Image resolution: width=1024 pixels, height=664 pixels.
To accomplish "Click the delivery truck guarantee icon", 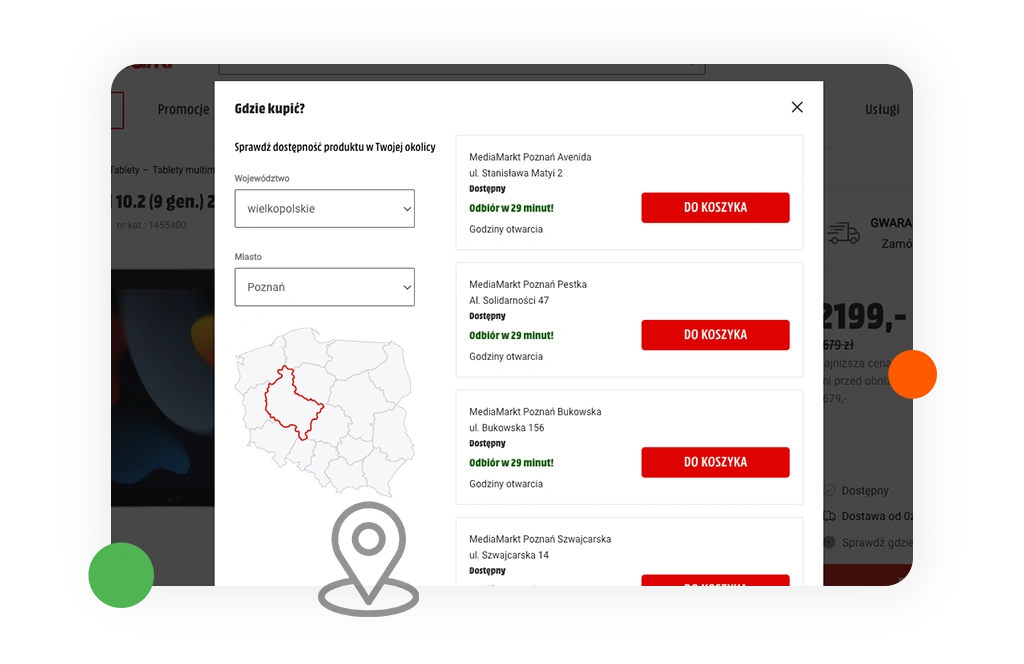I will click(x=843, y=234).
